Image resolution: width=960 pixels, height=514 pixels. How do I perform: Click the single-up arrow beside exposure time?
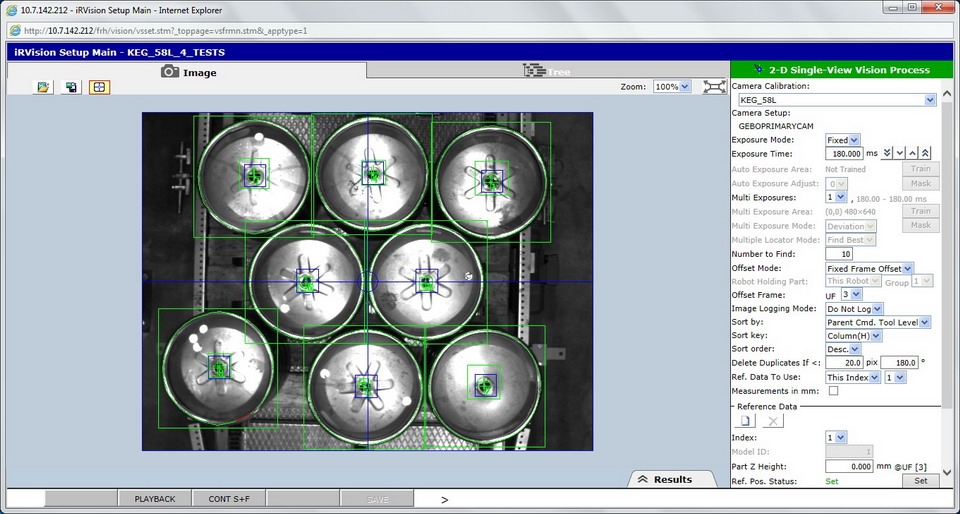click(x=913, y=154)
